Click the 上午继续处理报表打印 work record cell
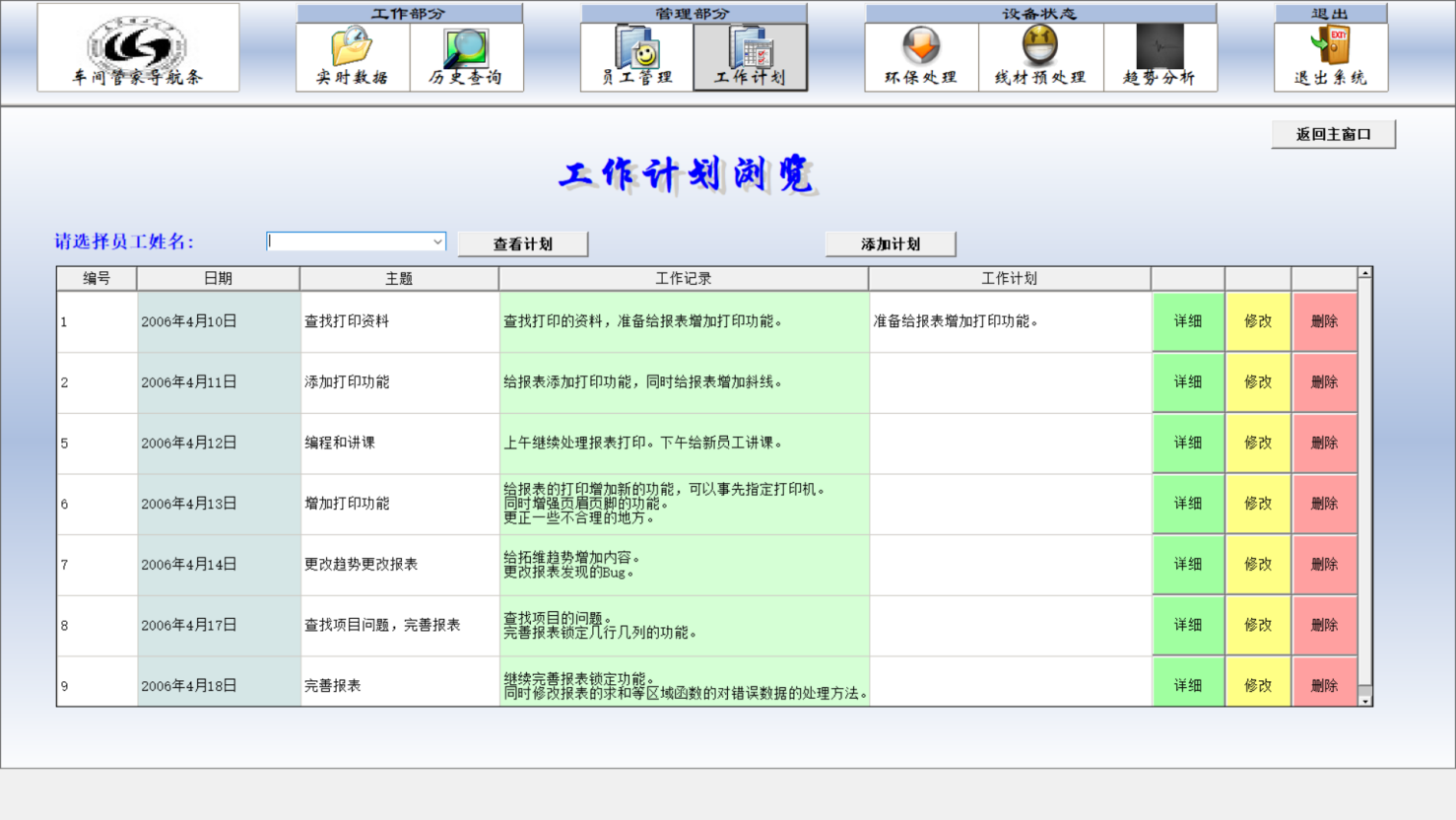 pos(685,444)
